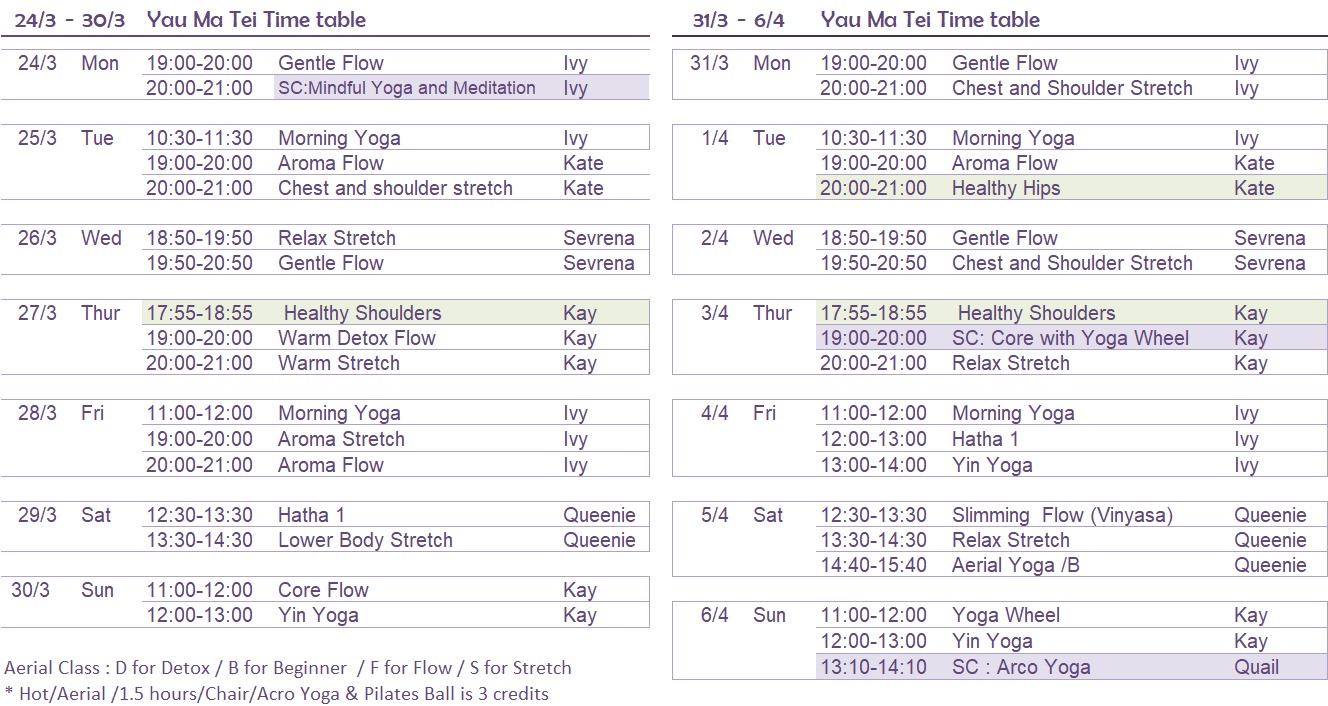Click Slimming Flow (Vinyasa) class
The image size is (1328, 706).
[1062, 515]
